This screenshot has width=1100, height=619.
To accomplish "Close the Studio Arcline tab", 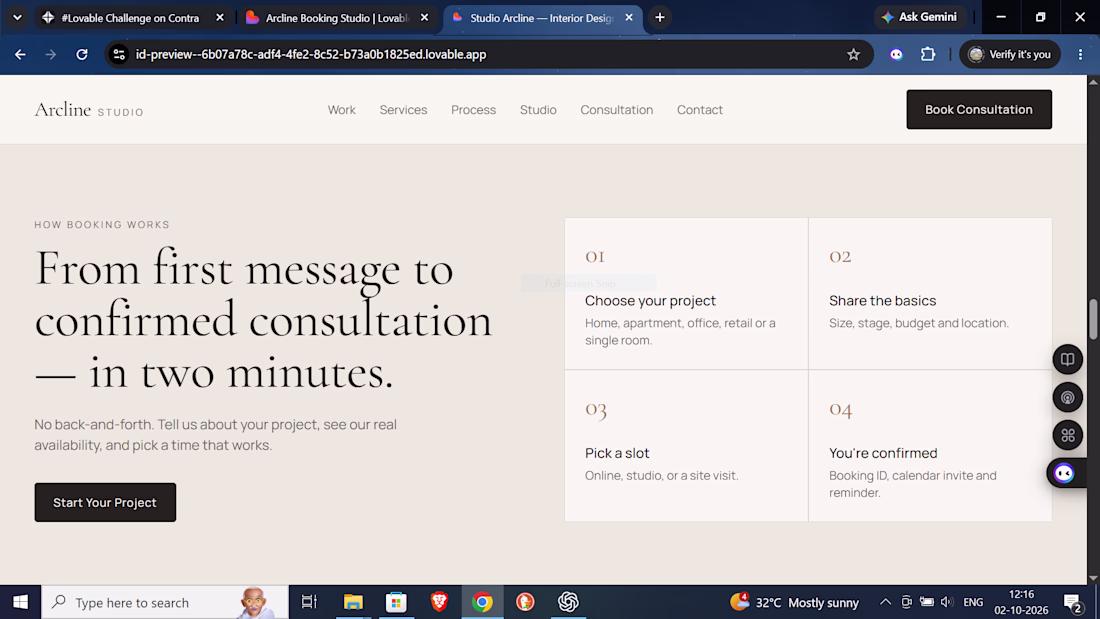I will click(629, 18).
